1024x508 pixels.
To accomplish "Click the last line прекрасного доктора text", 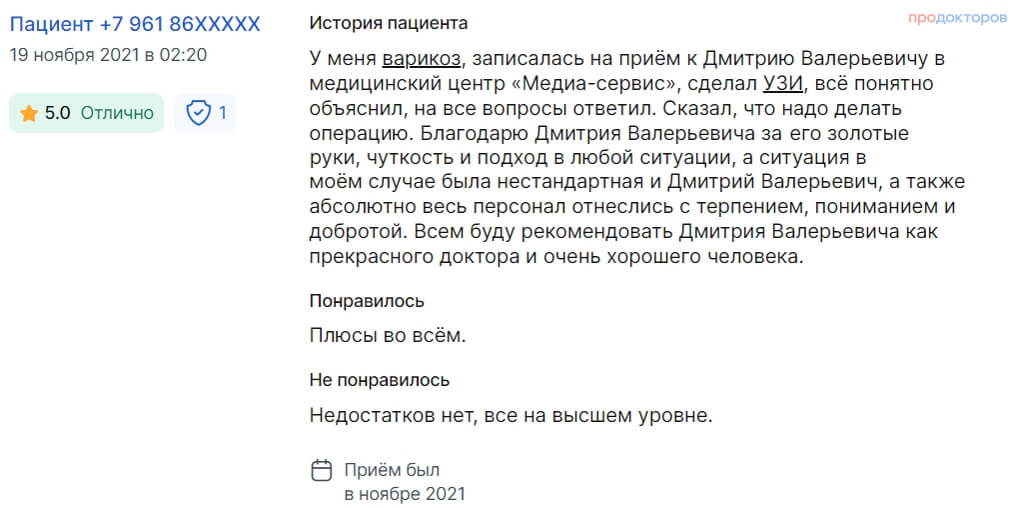I will click(556, 257).
